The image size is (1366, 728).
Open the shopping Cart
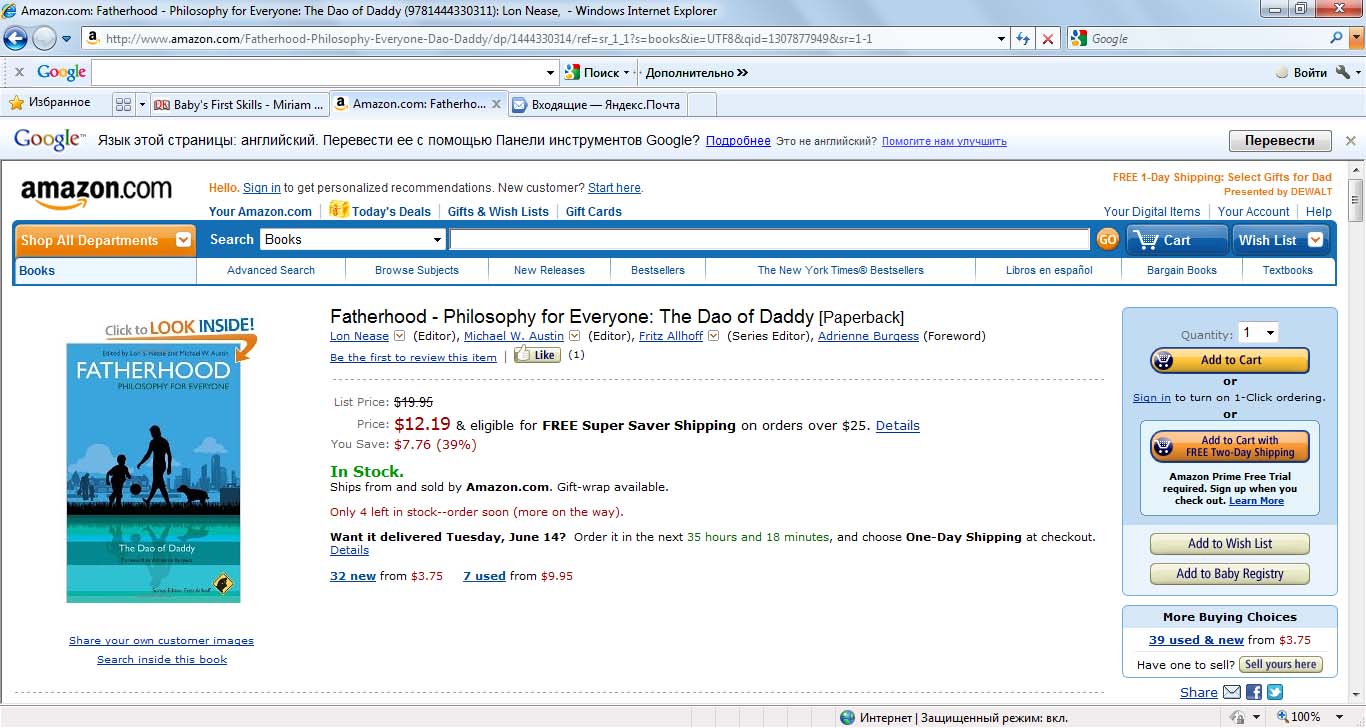1177,240
